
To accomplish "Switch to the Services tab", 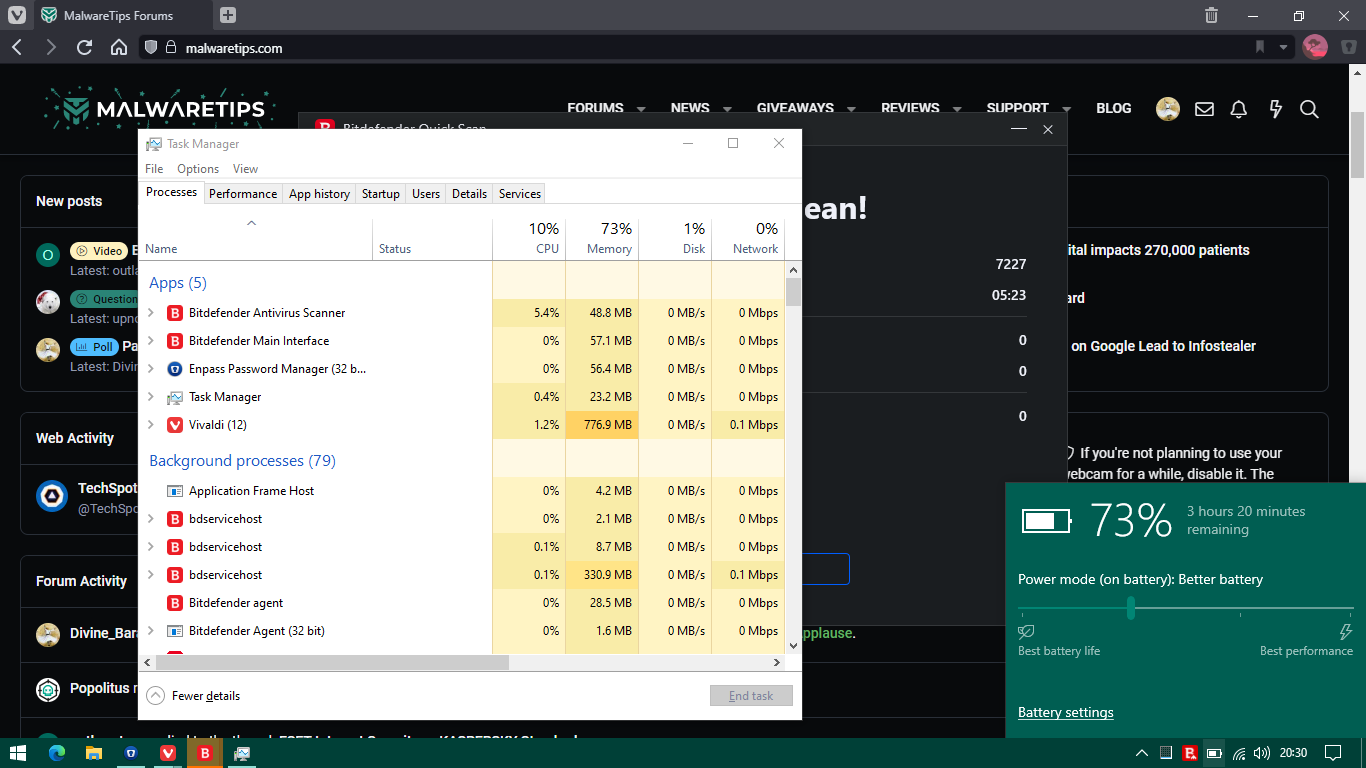I will tap(520, 194).
